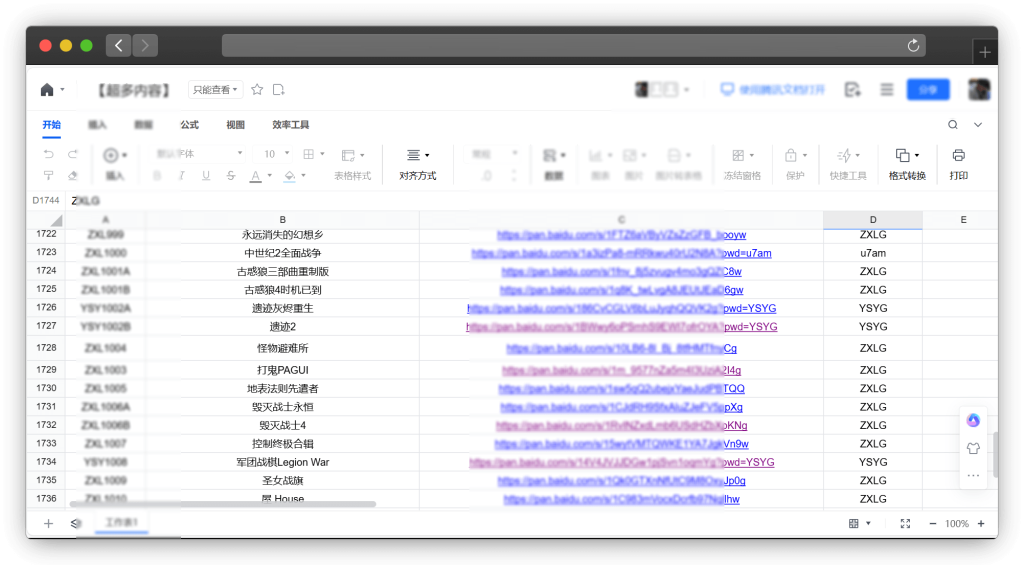
Task: Select column D header
Action: (x=872, y=219)
